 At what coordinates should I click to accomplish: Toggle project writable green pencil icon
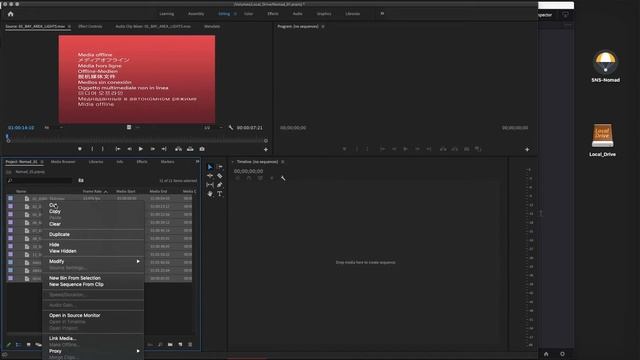(9, 344)
